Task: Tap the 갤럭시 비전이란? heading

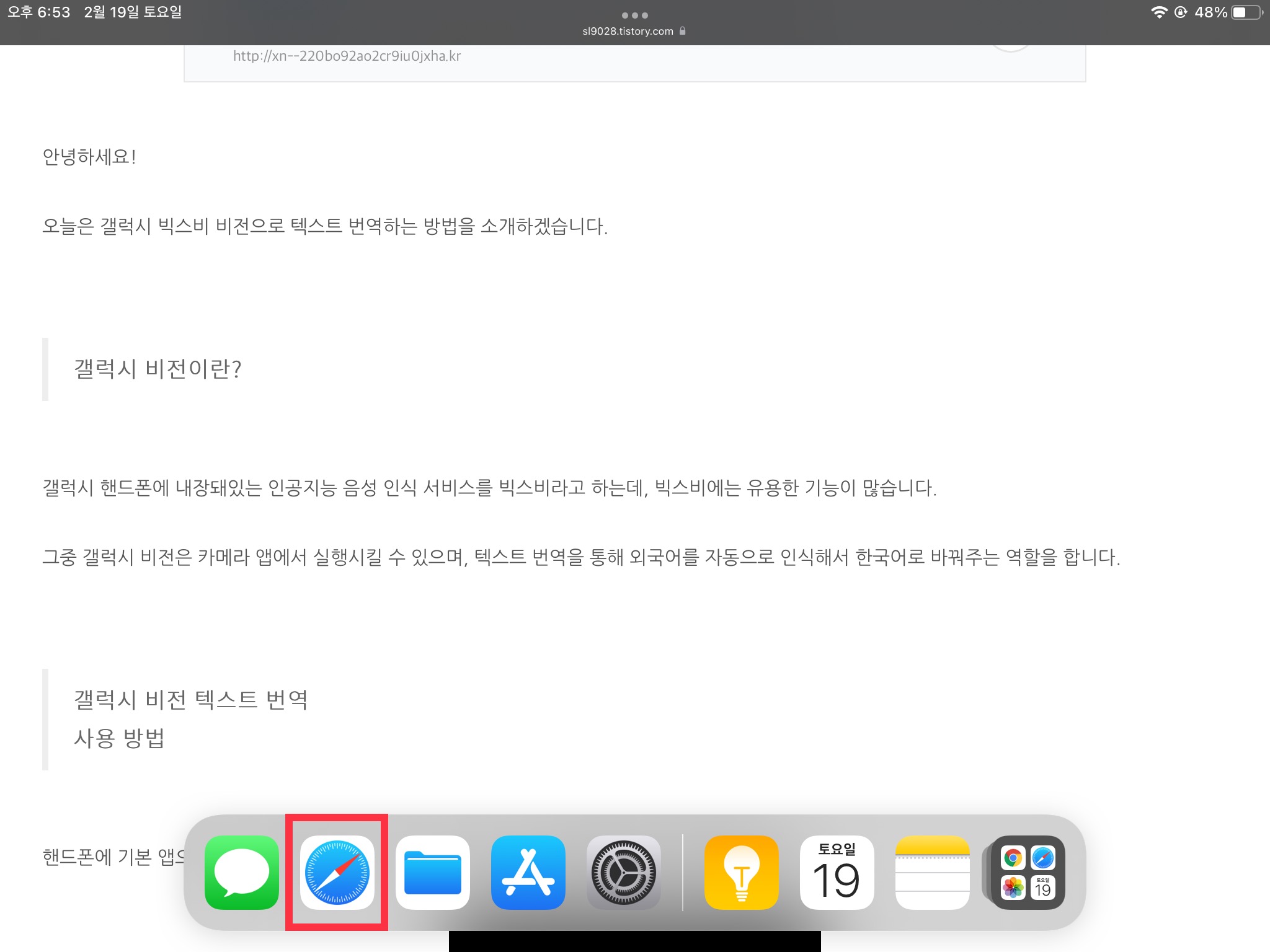Action: pos(158,369)
